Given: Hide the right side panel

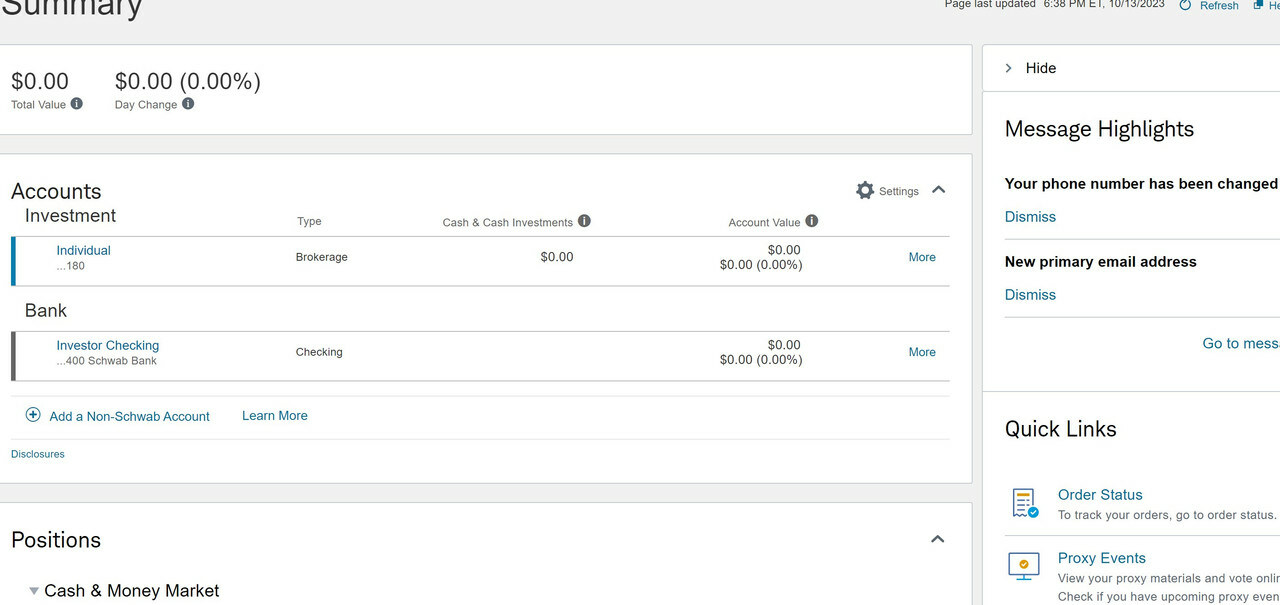Looking at the screenshot, I should coord(1031,68).
